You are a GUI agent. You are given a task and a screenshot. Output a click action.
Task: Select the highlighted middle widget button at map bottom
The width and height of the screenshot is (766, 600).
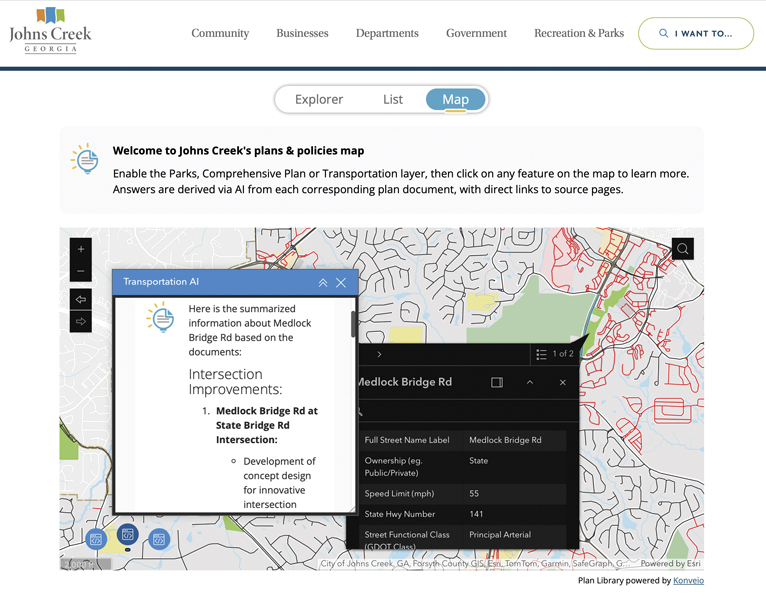click(128, 535)
